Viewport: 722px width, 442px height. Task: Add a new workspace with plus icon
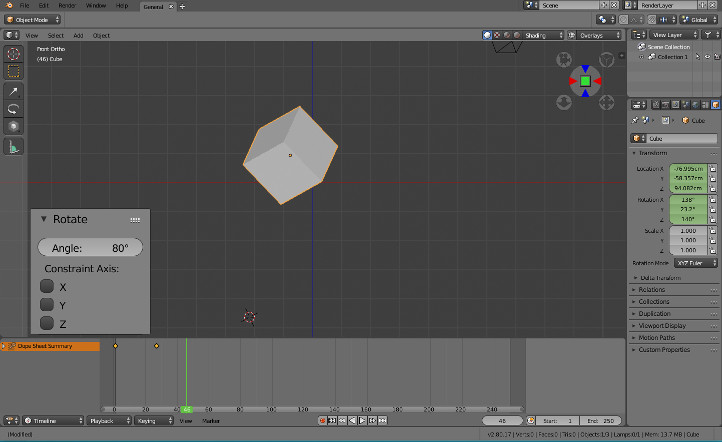[x=182, y=6]
